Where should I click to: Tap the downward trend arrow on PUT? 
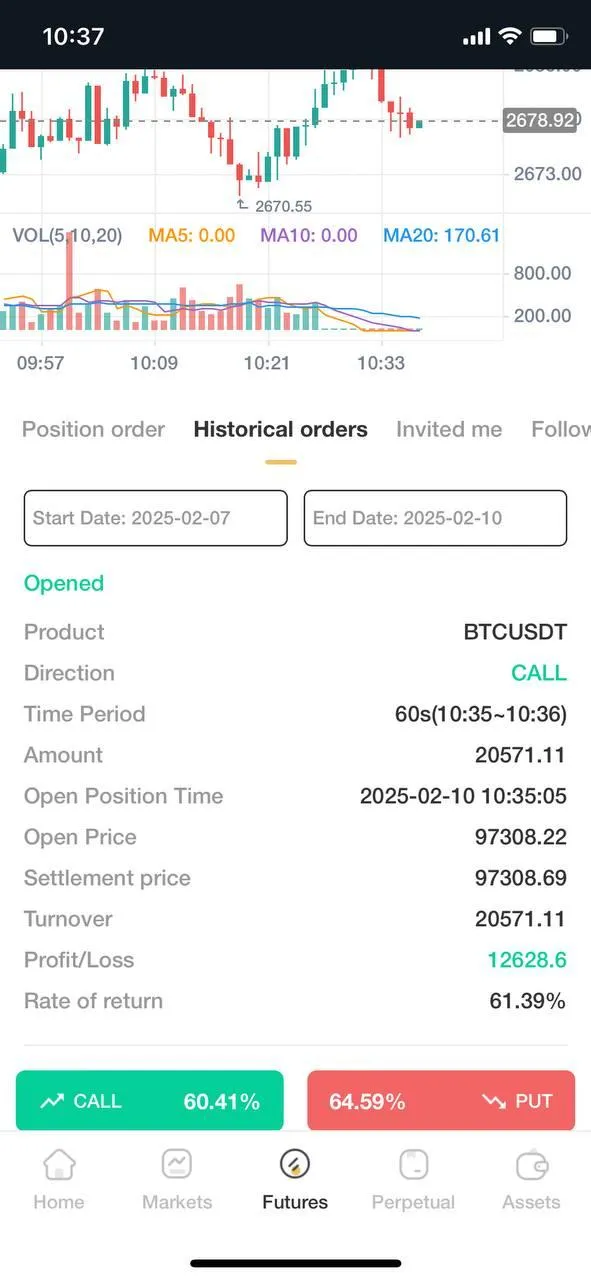click(494, 1101)
